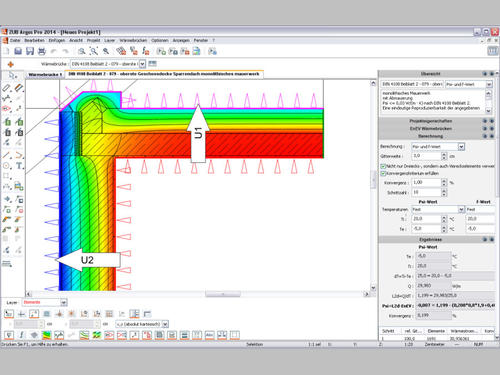Screen dimensions: 500x375
Task: Click the Abc labels display icon at the bottom
Action: point(209,335)
